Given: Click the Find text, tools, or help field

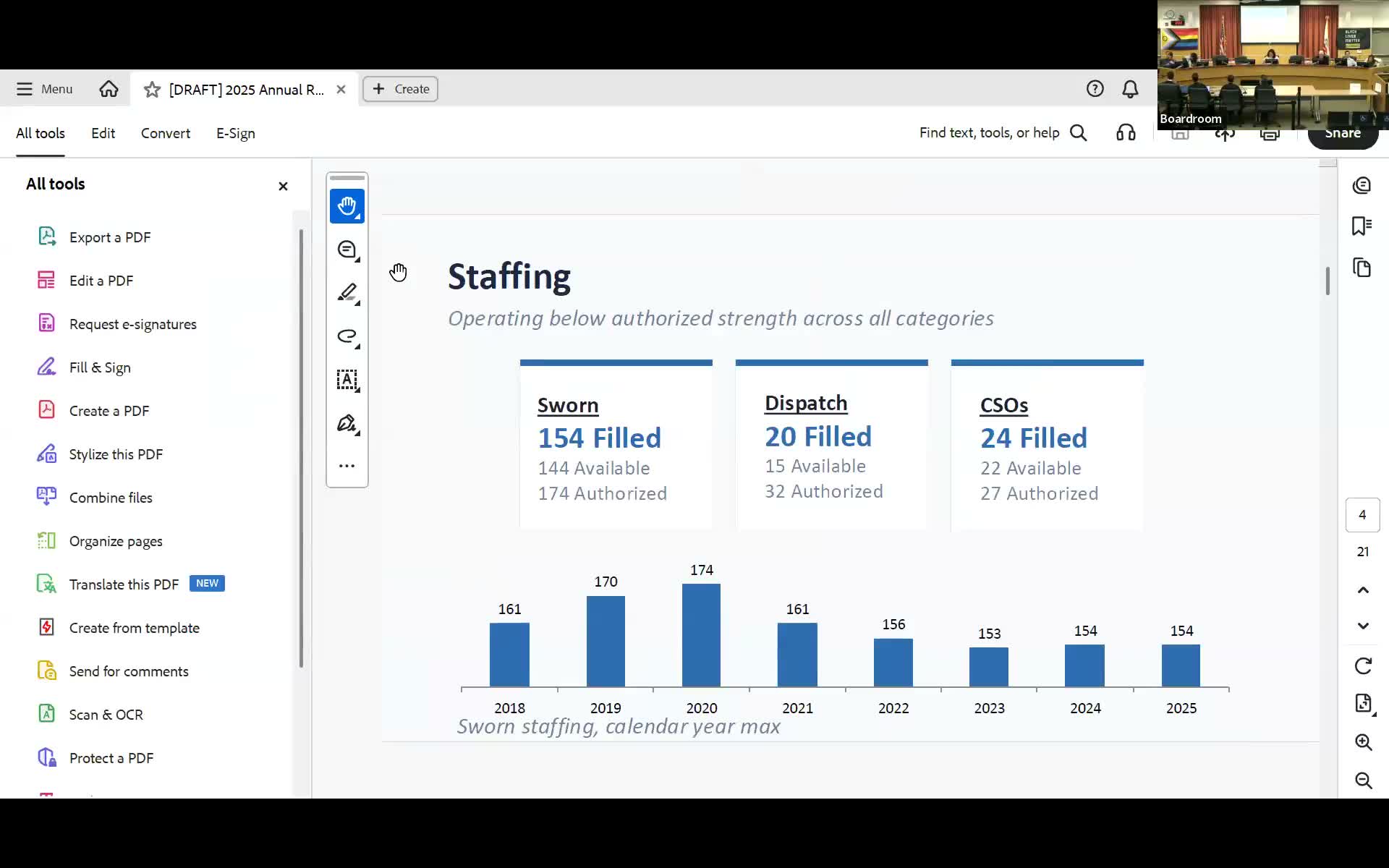Looking at the screenshot, I should pyautogui.click(x=989, y=133).
